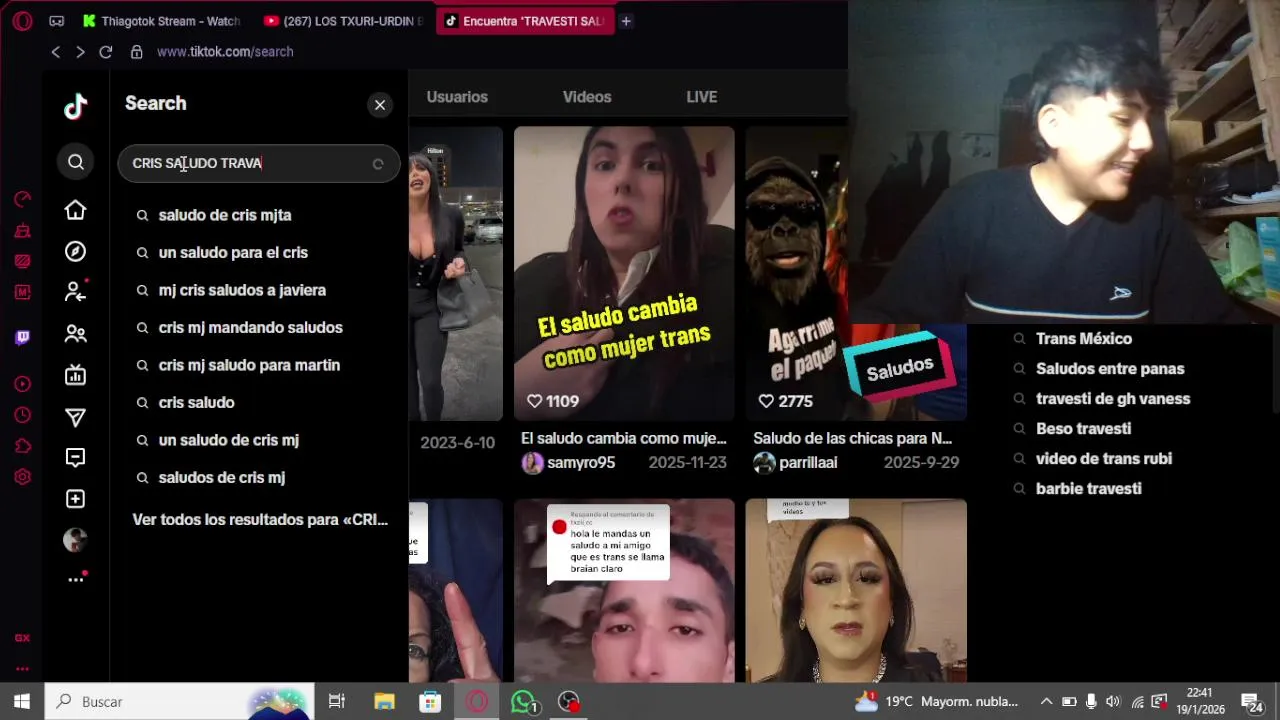Viewport: 1280px width, 720px height.
Task: Open the Friends icon in TikTok sidebar
Action: coord(76,334)
